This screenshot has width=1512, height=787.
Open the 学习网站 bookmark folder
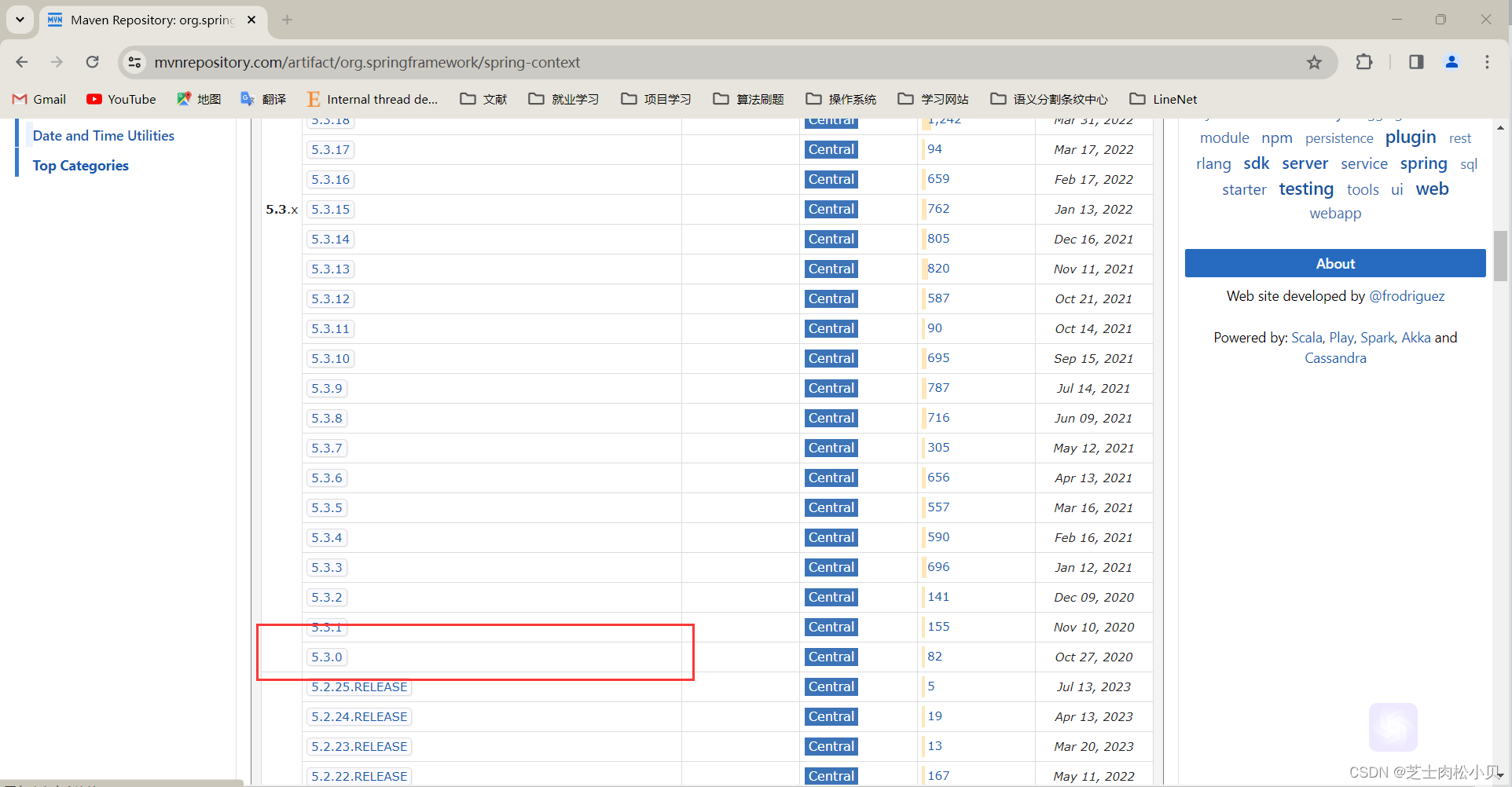pyautogui.click(x=933, y=99)
